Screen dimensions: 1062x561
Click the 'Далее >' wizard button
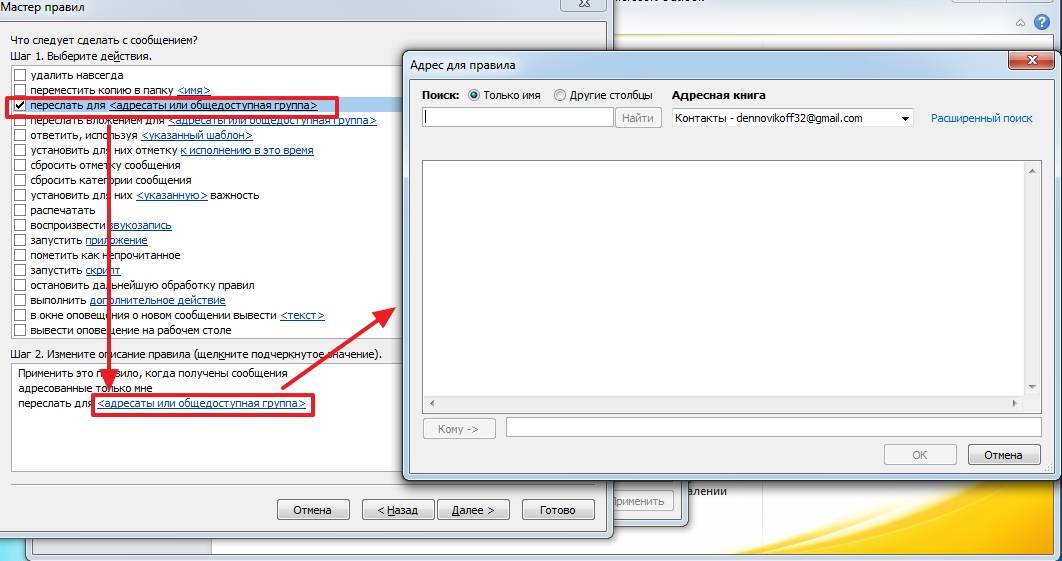click(473, 510)
